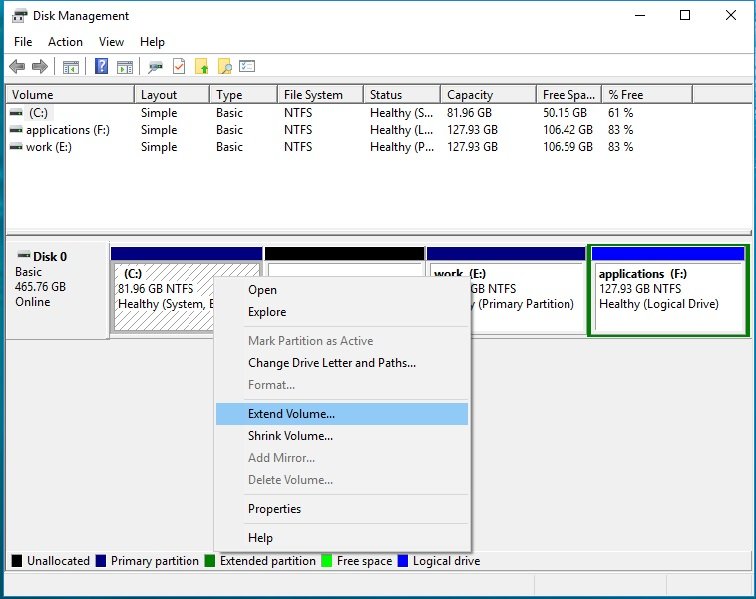The height and width of the screenshot is (599, 756).
Task: Click the 81.96 GB capacity cell
Action: 469,113
